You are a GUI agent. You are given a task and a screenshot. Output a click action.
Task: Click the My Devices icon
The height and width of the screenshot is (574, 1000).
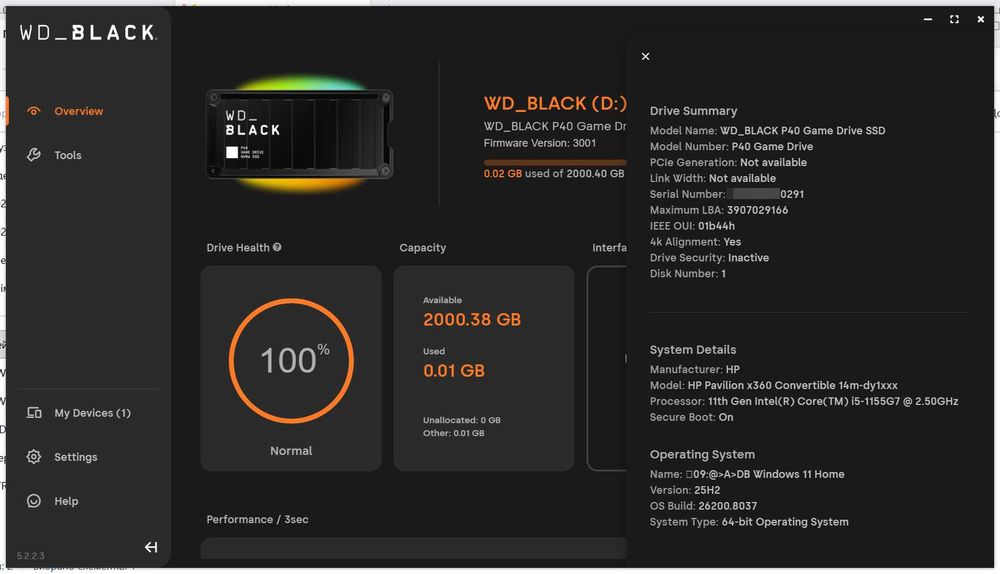pos(34,413)
